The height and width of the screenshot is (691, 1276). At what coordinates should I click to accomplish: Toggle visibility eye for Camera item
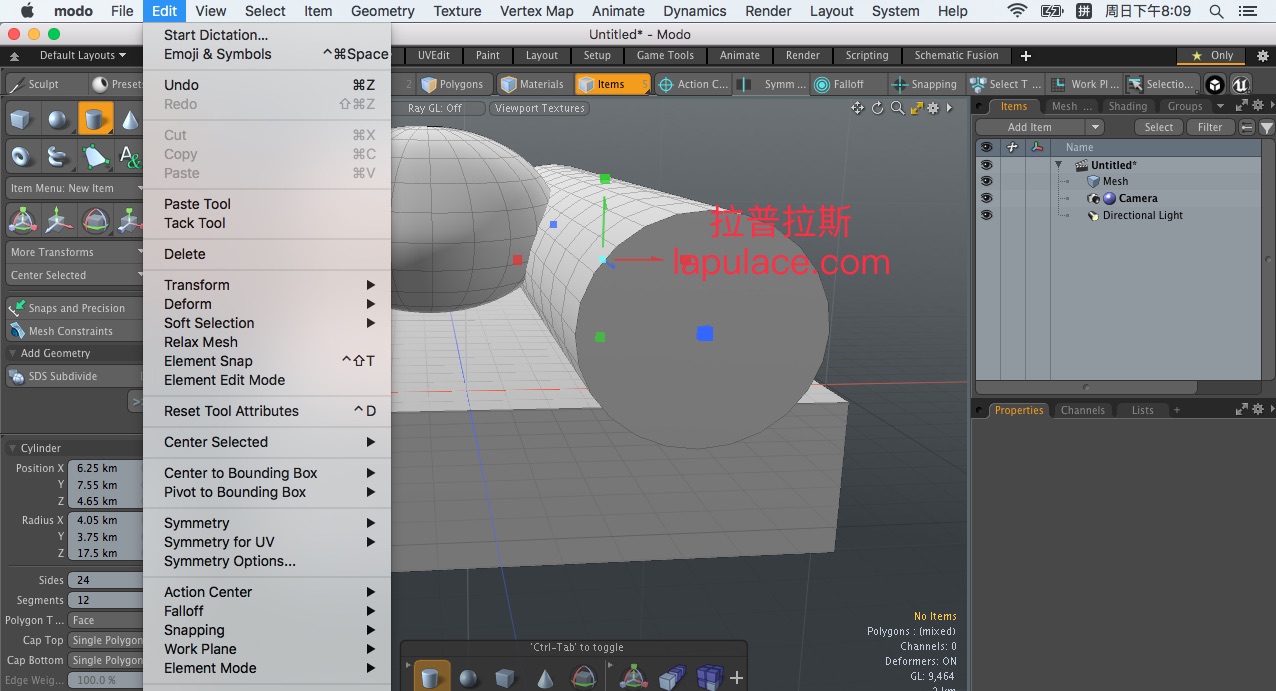[986, 198]
